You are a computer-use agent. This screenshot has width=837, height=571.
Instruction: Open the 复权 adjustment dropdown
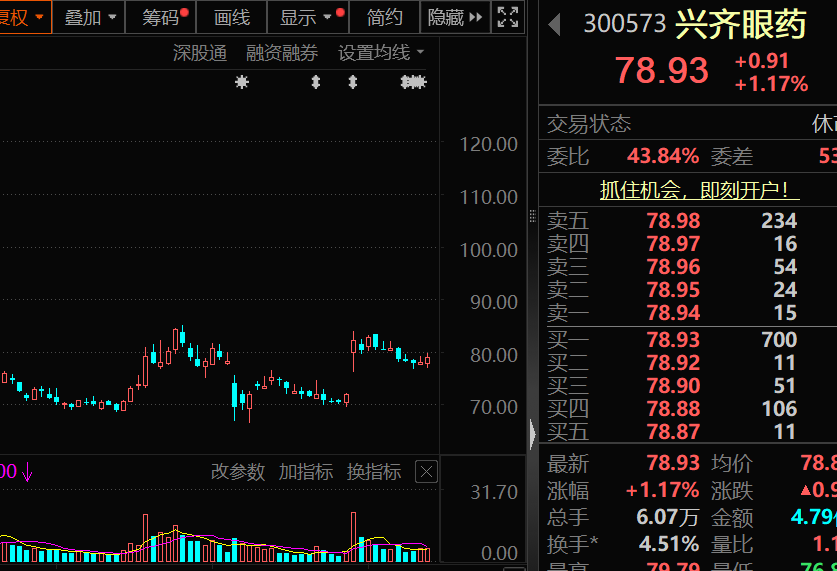(22, 17)
